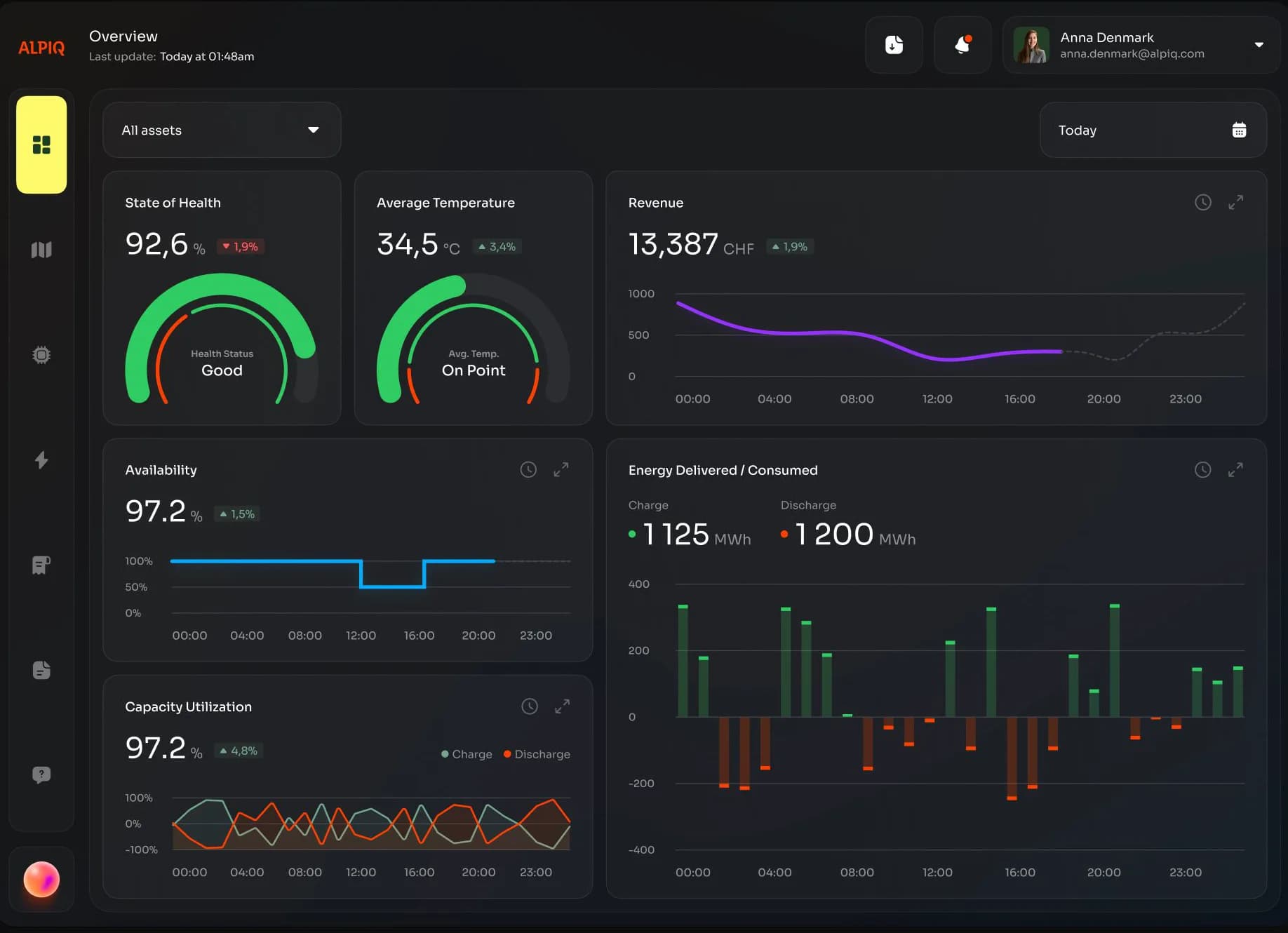Viewport: 1288px width, 933px height.
Task: Click the 4,8% badge on Capacity Utilization
Action: [239, 751]
